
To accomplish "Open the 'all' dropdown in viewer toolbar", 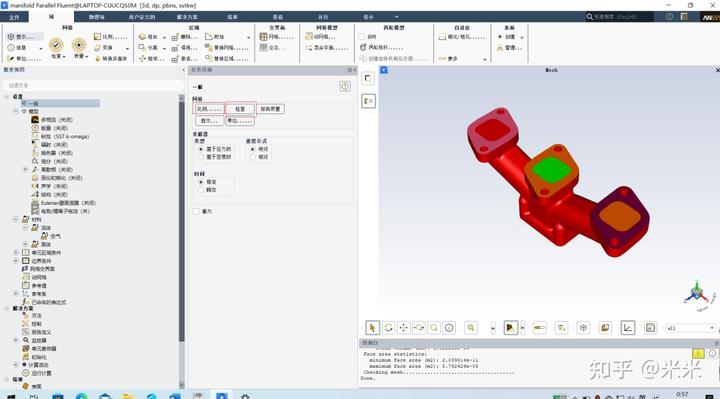I will tap(691, 328).
